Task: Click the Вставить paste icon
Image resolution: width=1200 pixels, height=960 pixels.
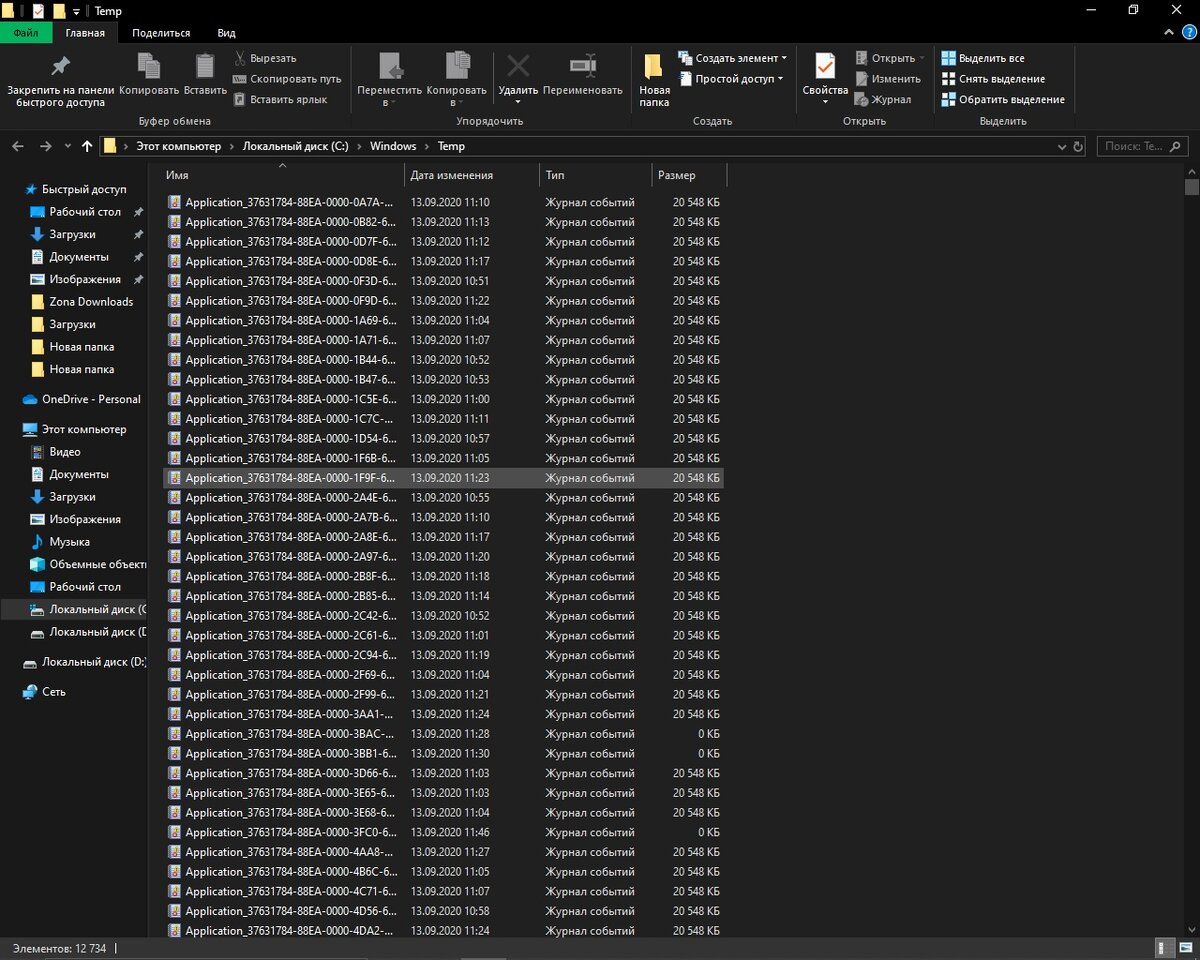Action: point(205,76)
